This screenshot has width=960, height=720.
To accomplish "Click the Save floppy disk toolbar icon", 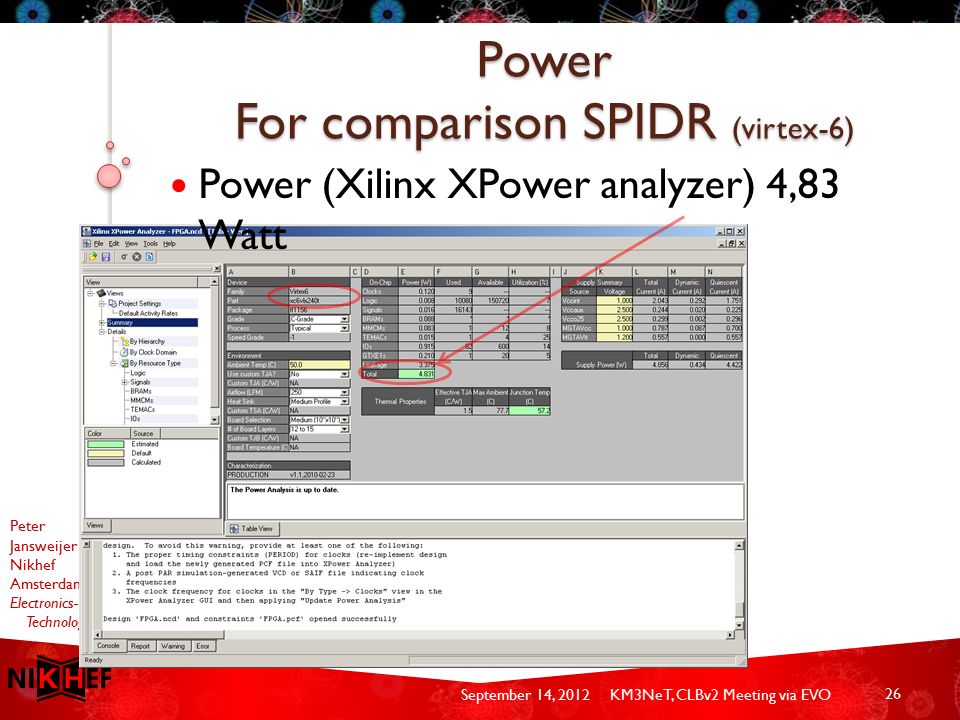I will (106, 257).
